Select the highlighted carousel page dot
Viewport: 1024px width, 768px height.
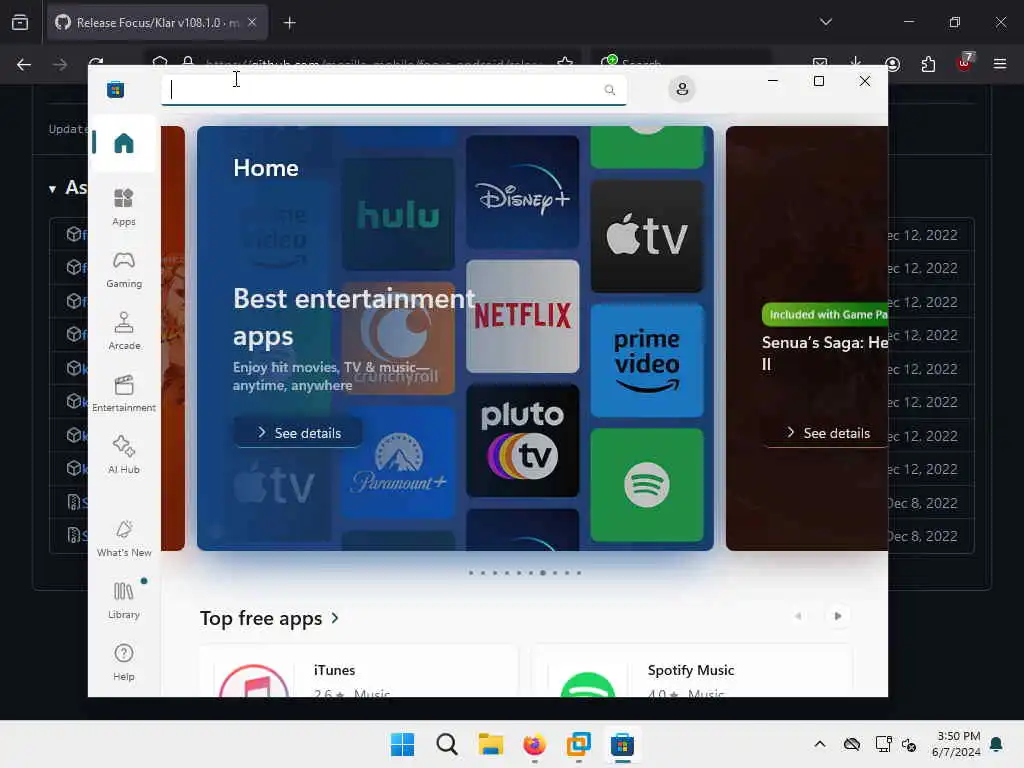(x=543, y=573)
